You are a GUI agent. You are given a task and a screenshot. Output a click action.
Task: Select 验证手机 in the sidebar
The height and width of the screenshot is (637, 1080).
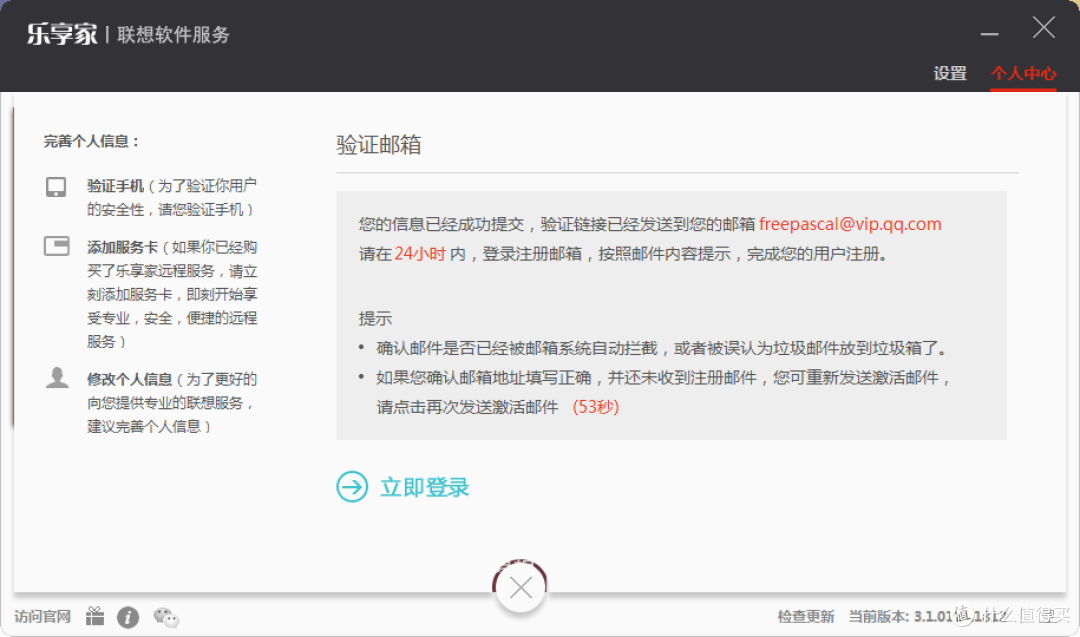tap(115, 186)
